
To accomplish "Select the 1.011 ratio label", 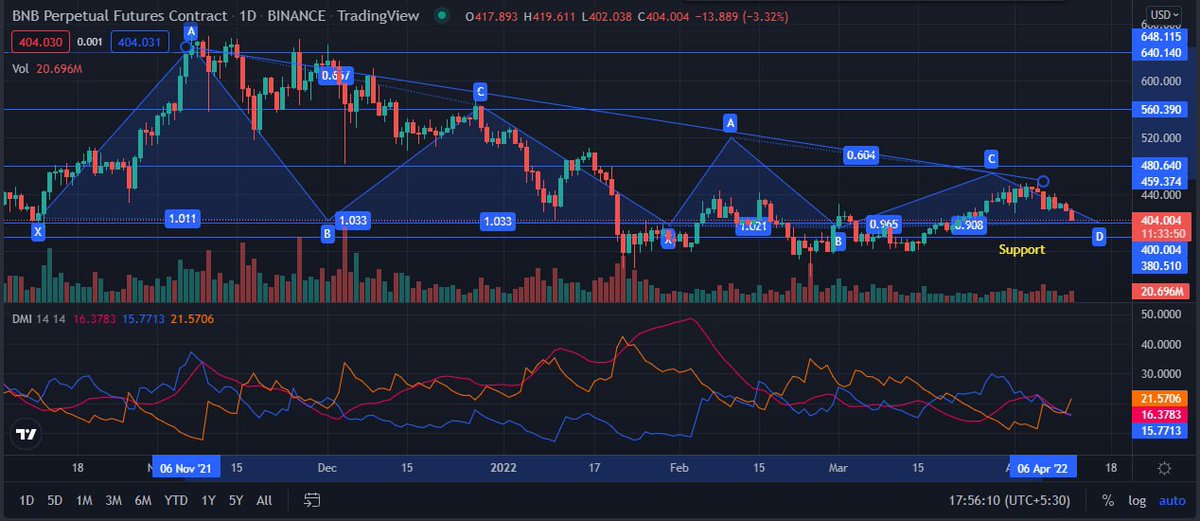I will pos(183,219).
